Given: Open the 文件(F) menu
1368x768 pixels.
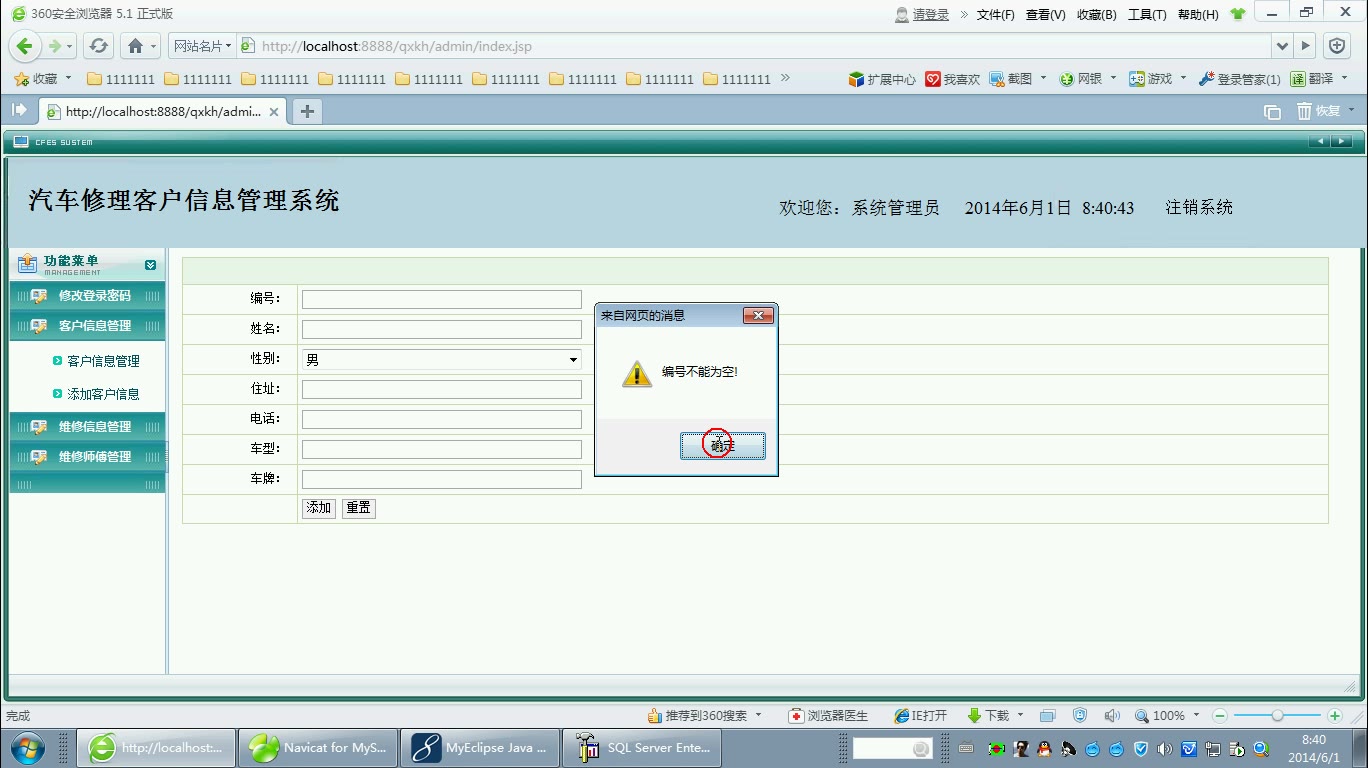Looking at the screenshot, I should [x=996, y=14].
